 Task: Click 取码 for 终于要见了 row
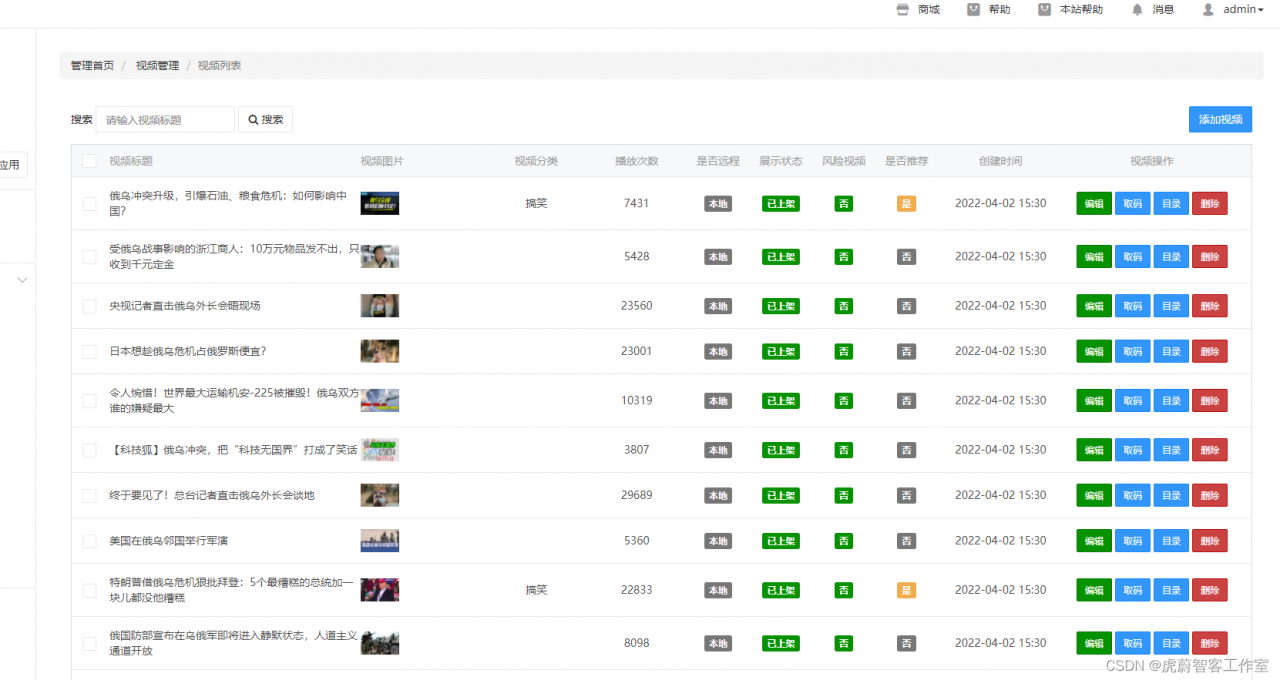(1132, 495)
